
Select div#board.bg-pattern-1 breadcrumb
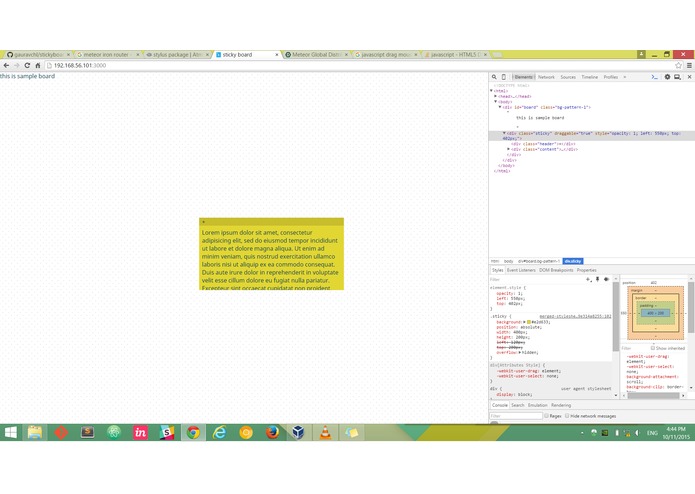539,261
